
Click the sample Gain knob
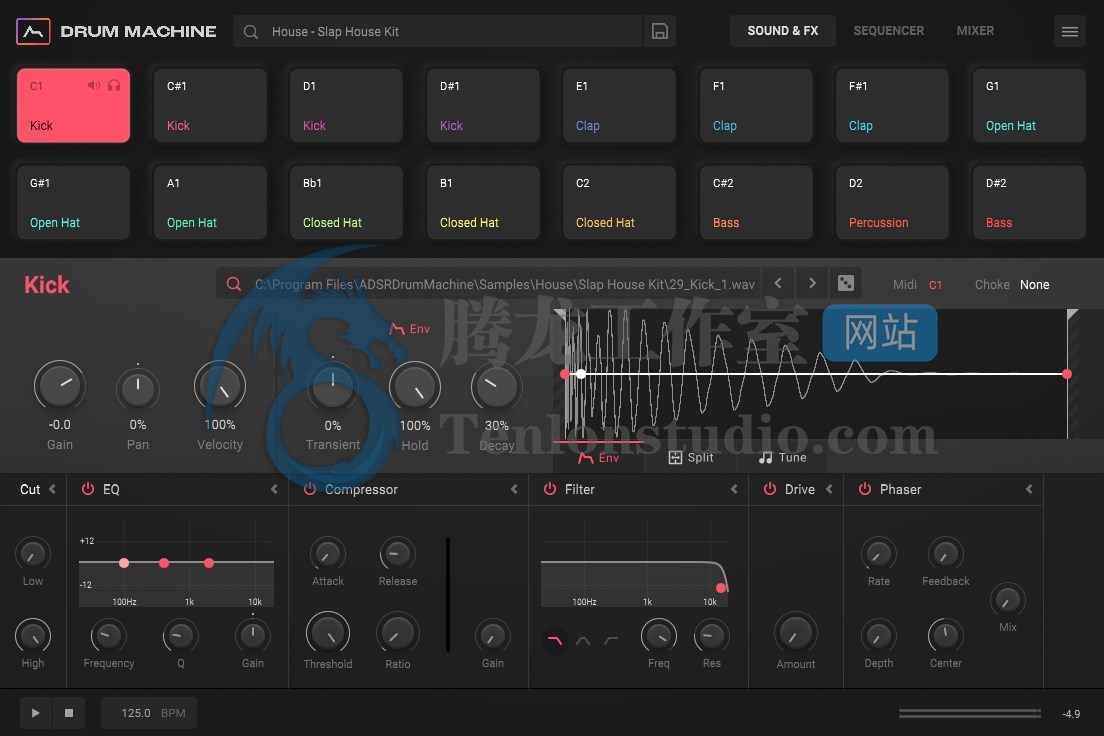(x=60, y=385)
